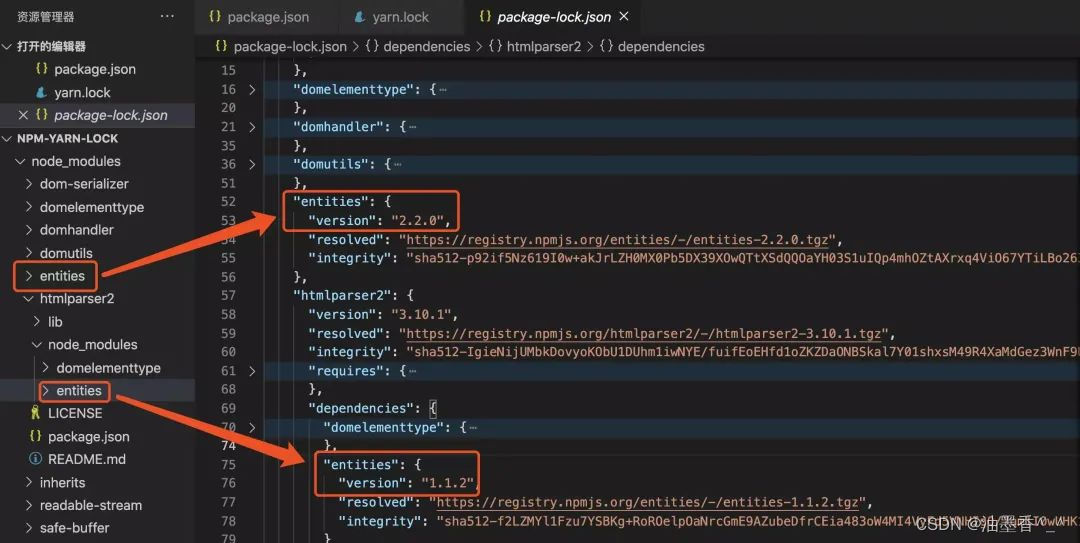The height and width of the screenshot is (543, 1080).
Task: Expand the top-level domelementtype folder
Action: click(29, 207)
